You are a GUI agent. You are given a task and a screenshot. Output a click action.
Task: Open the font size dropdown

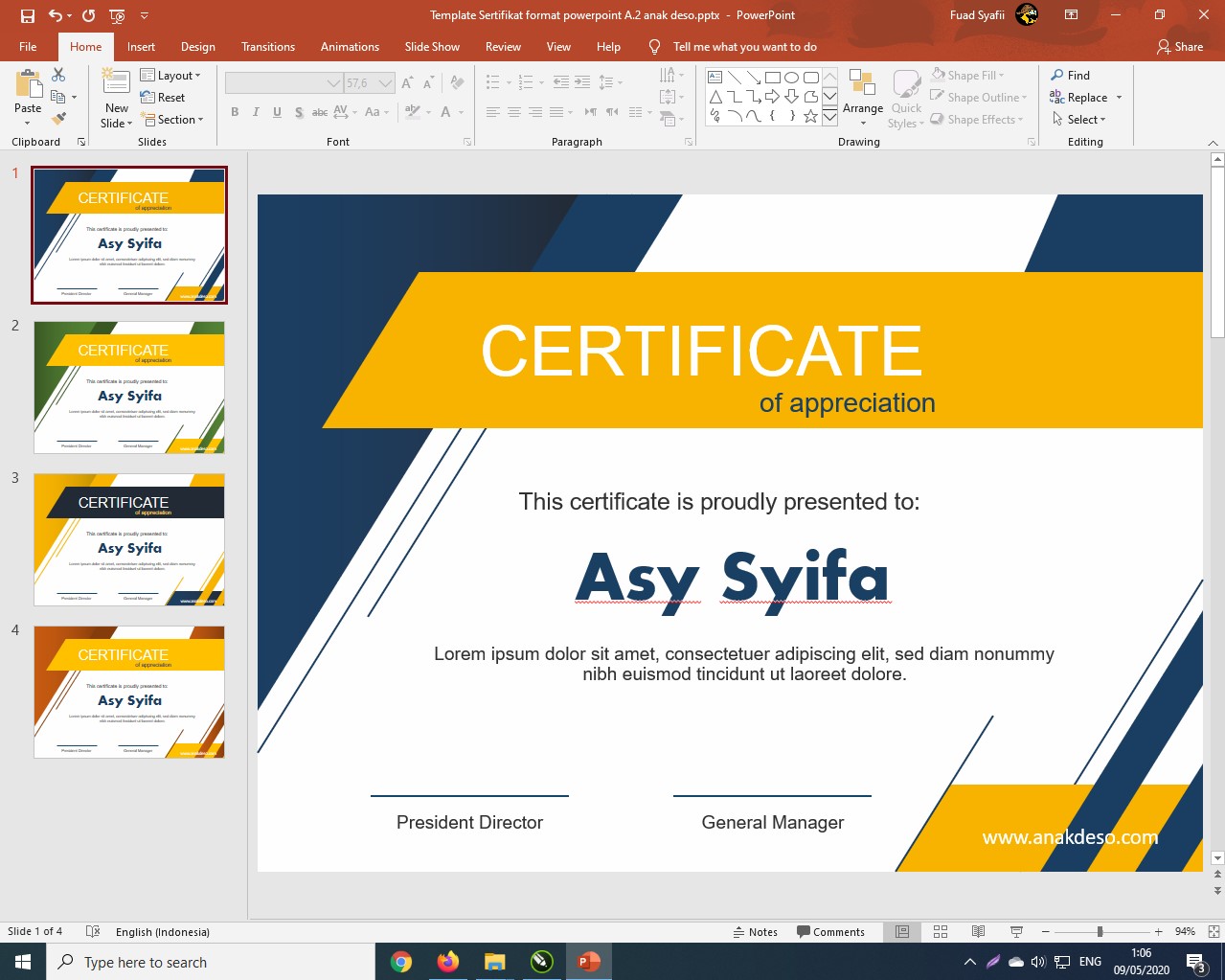tap(385, 83)
